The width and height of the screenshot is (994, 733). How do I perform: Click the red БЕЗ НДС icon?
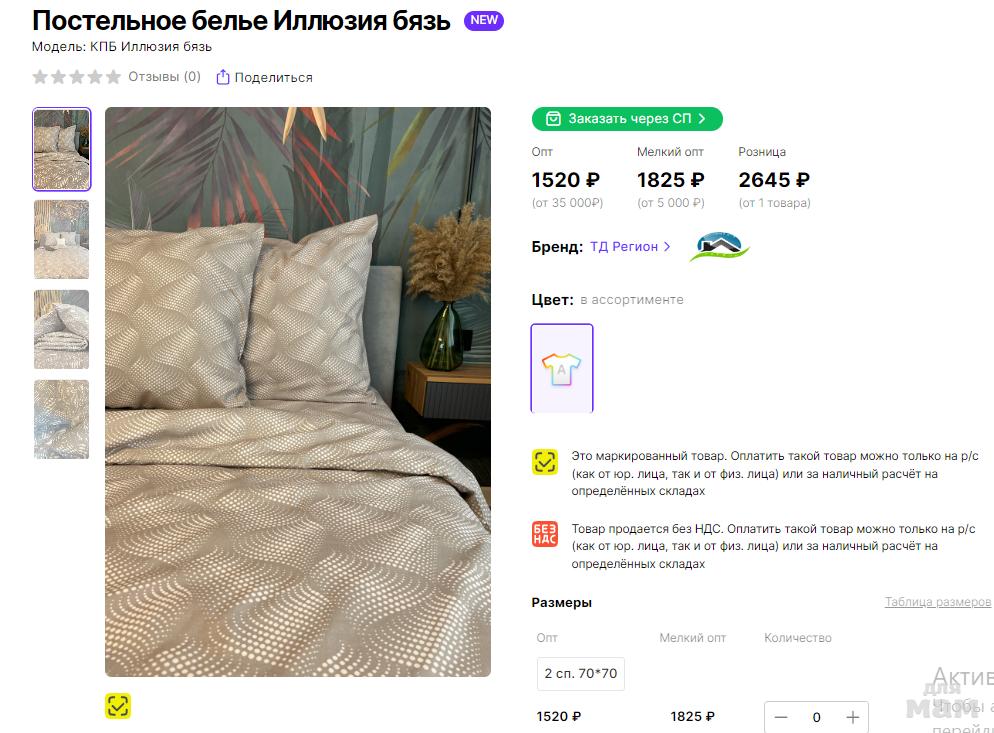point(545,534)
